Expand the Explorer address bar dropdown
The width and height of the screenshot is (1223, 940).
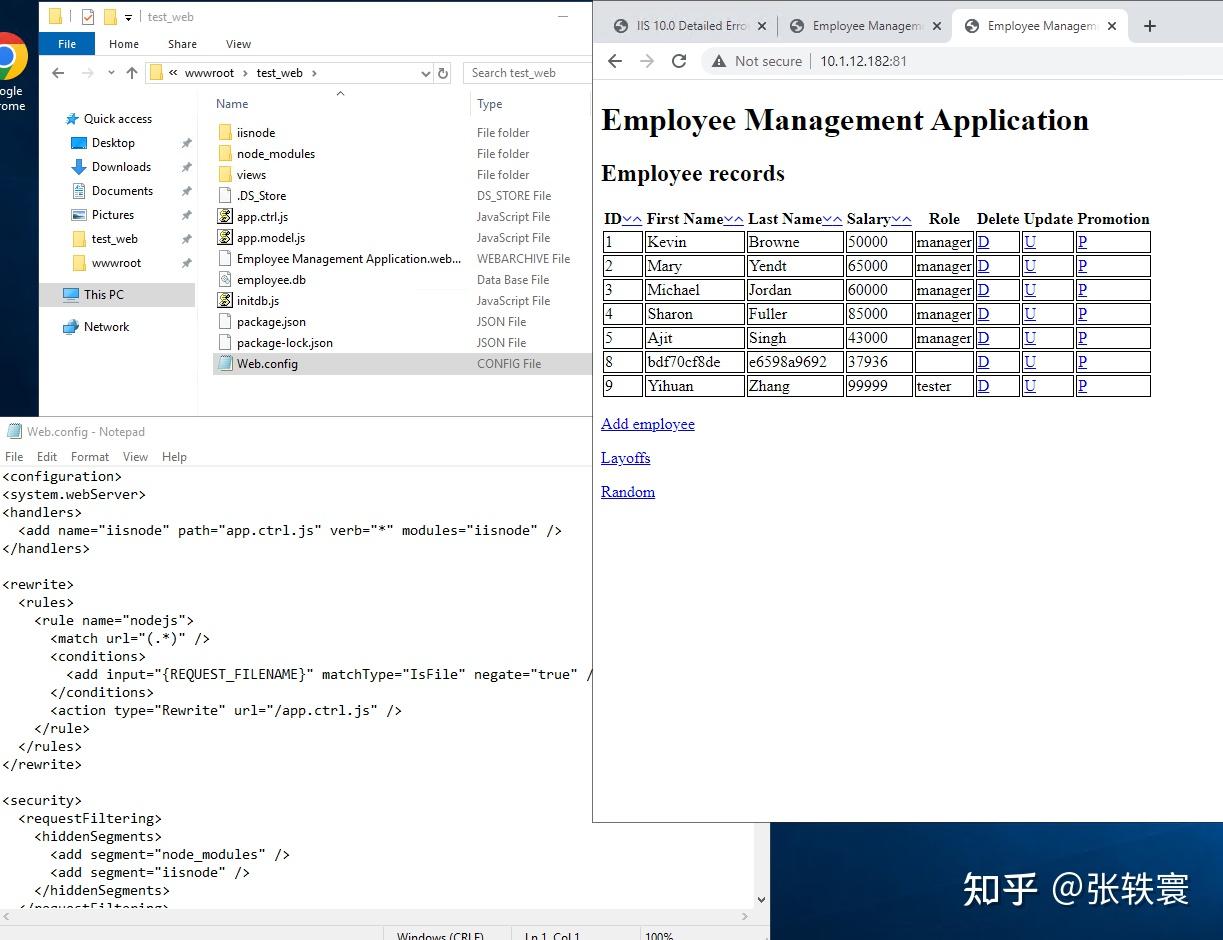[x=425, y=72]
